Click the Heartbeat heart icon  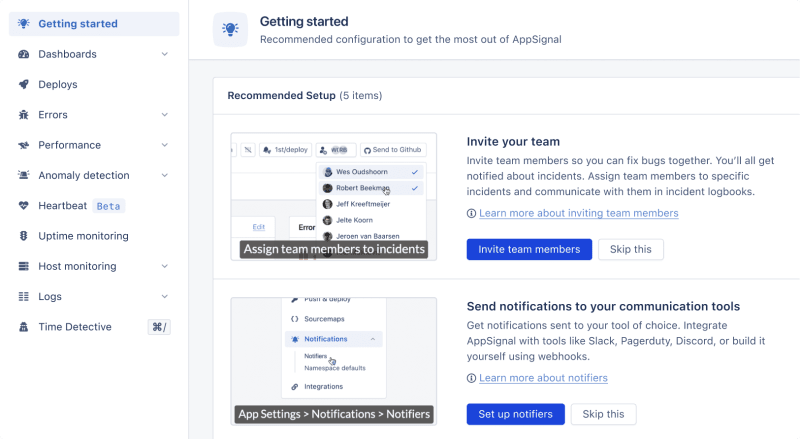[24, 206]
